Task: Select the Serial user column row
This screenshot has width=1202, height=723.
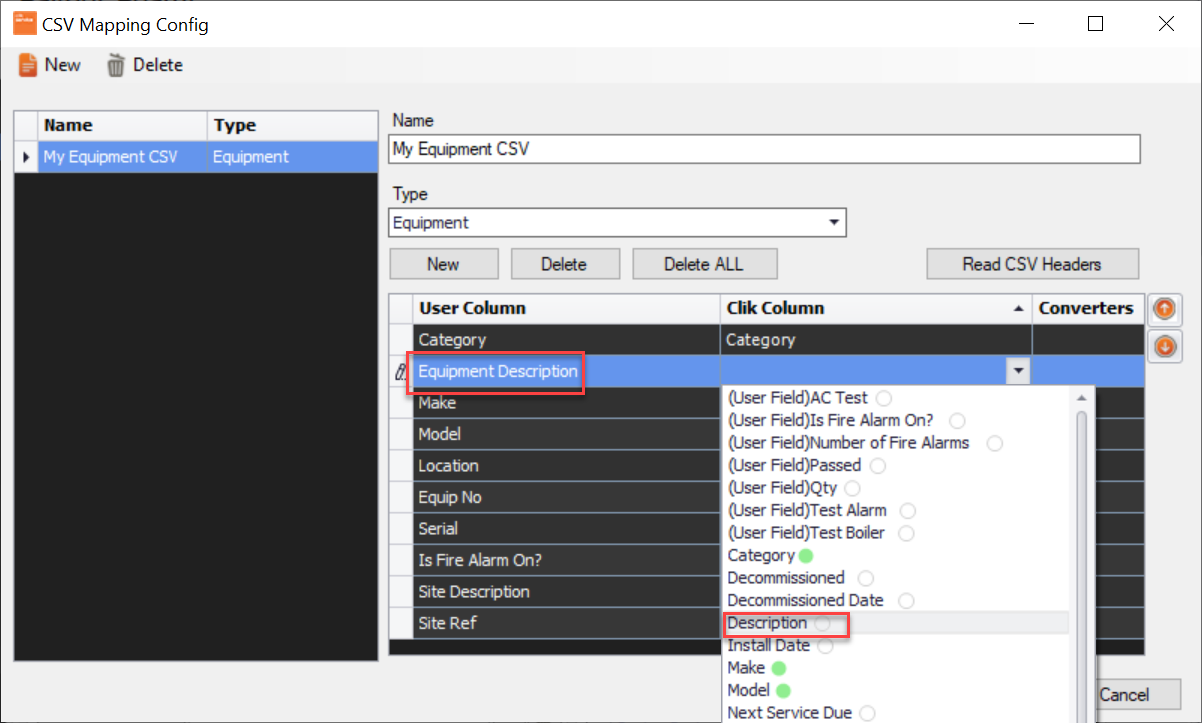Action: pyautogui.click(x=566, y=529)
